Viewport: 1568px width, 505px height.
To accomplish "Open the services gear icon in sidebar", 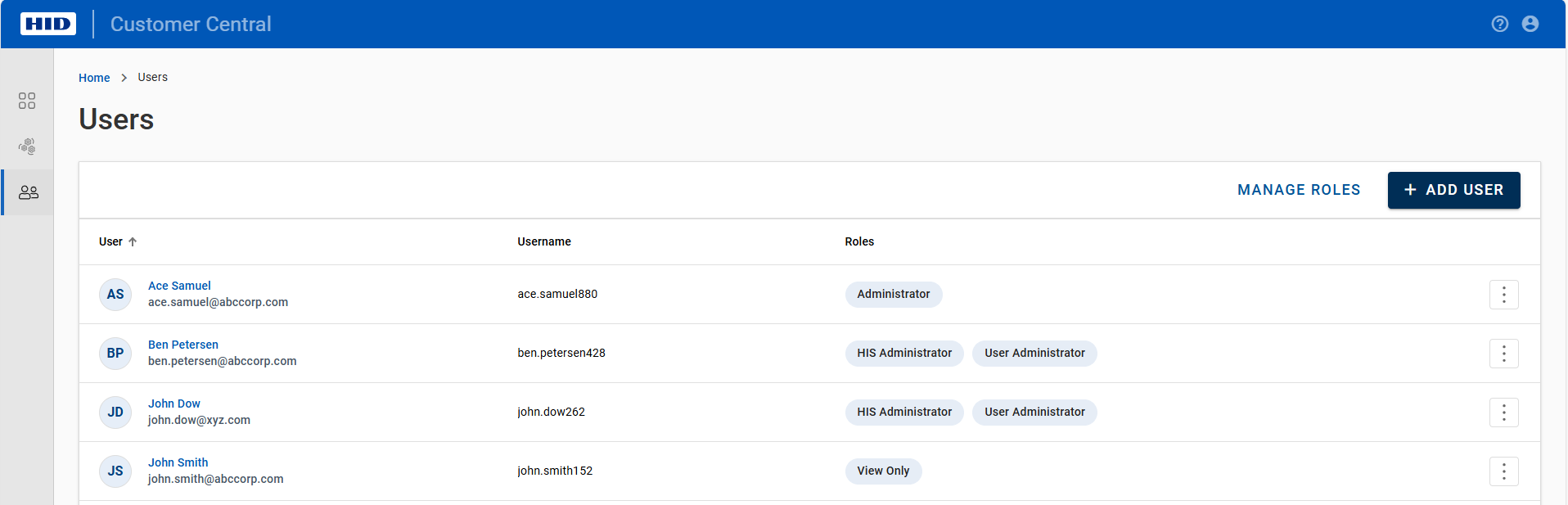I will click(x=27, y=147).
